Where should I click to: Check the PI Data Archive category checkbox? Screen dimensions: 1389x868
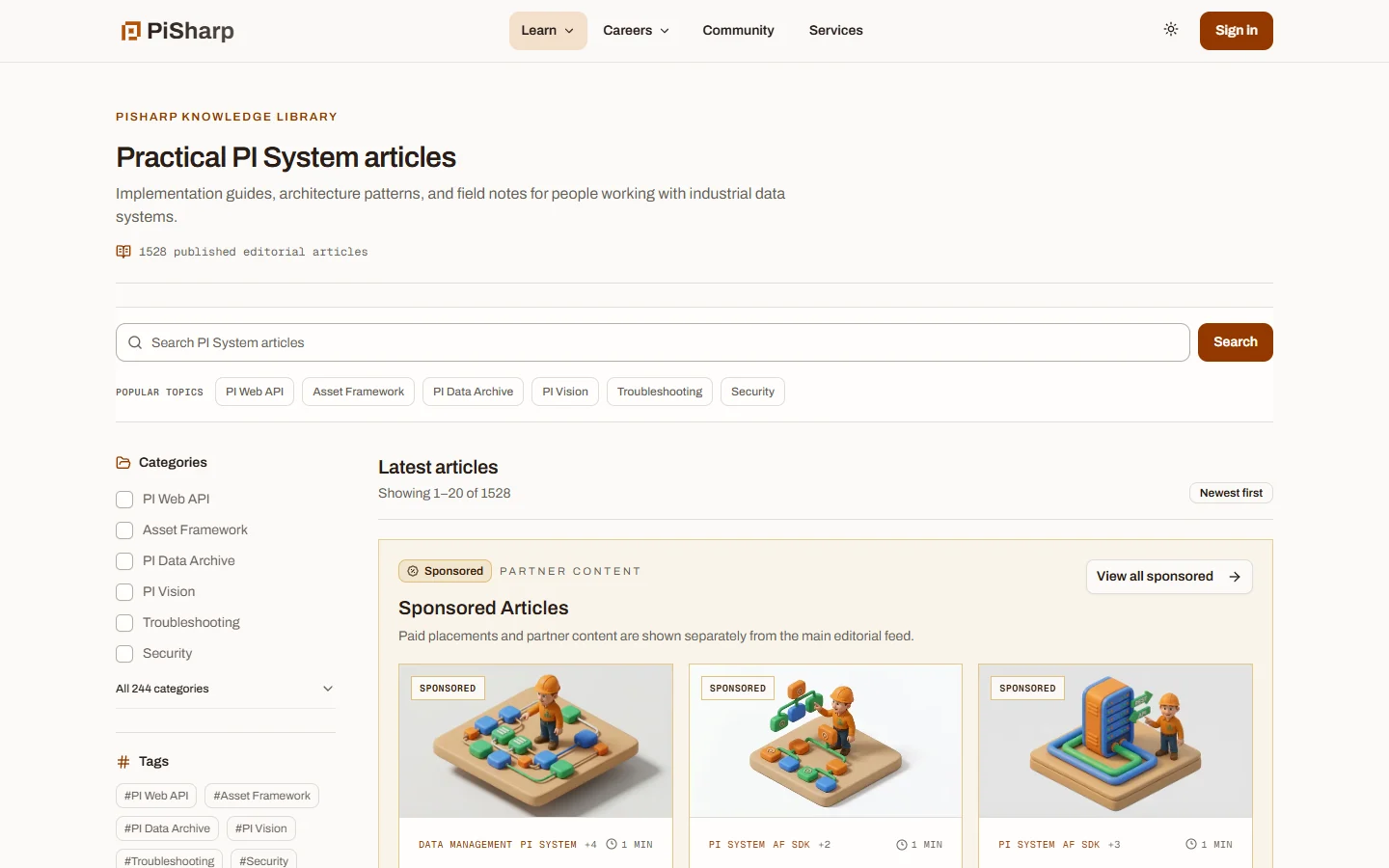(124, 561)
